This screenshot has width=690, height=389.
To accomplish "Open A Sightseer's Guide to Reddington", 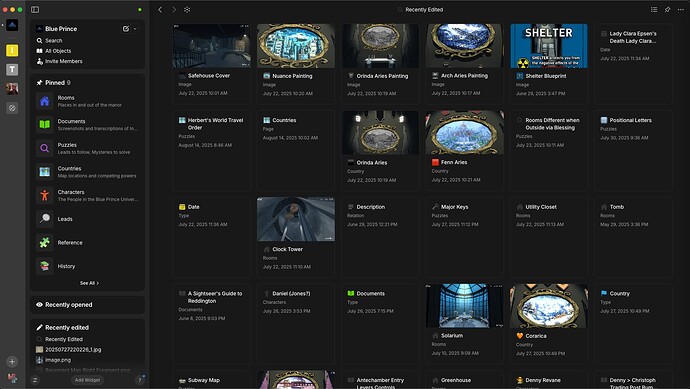I will (x=212, y=323).
